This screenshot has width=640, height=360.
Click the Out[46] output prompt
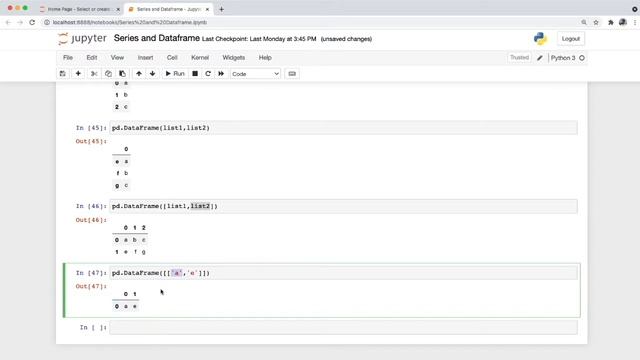[x=91, y=220]
